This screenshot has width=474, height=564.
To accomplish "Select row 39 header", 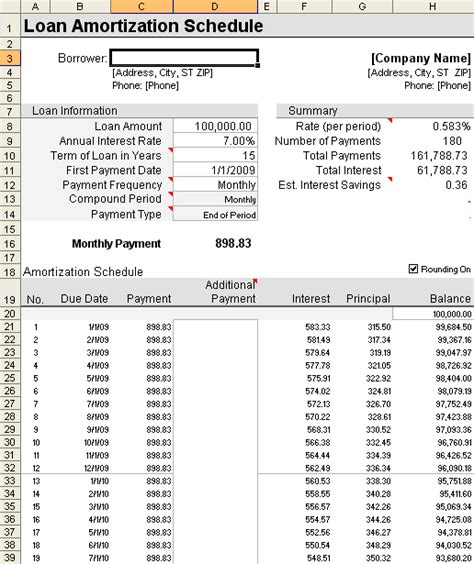I will click(x=10, y=558).
